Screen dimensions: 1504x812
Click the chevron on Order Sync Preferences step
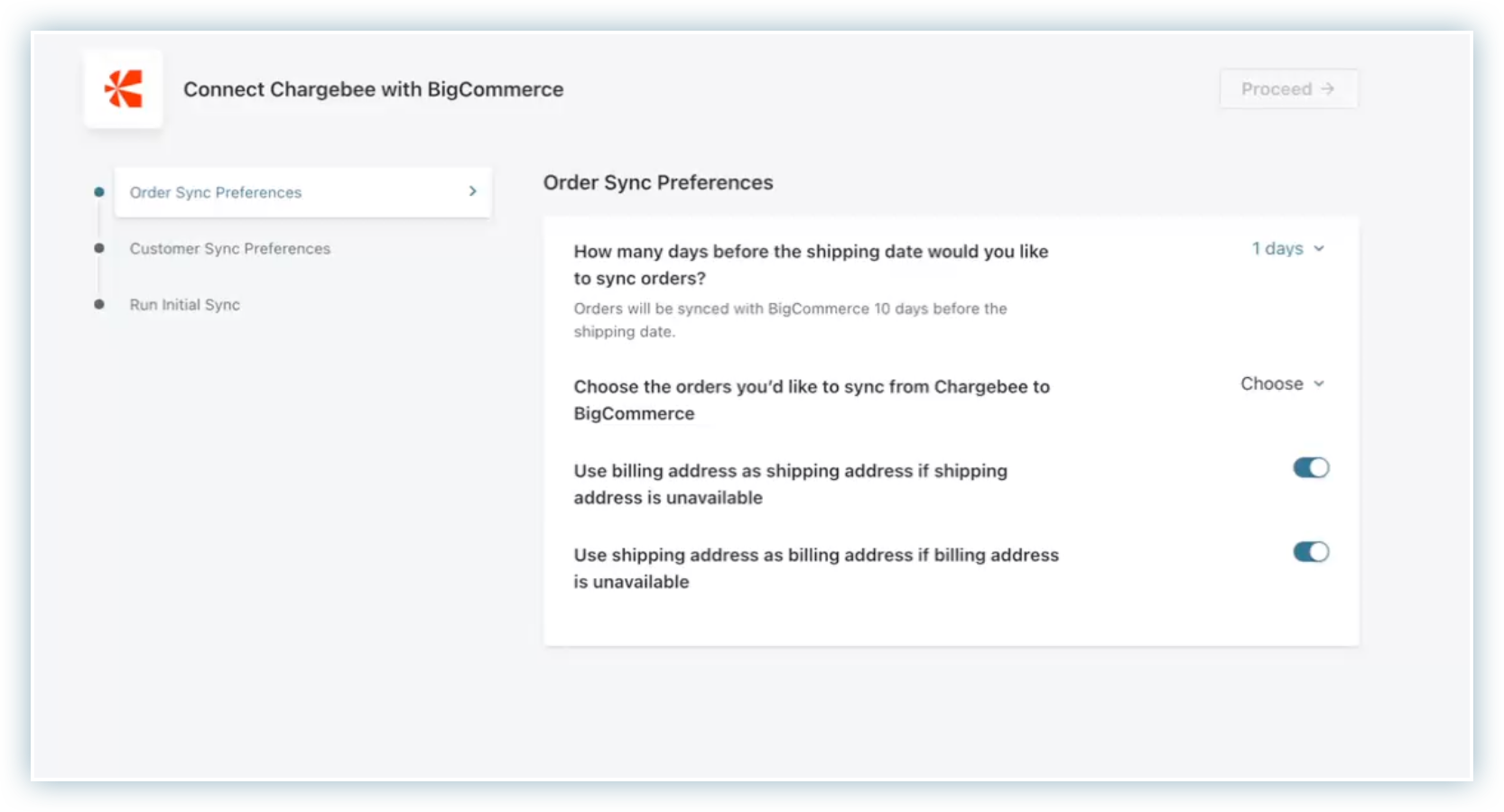[472, 191]
